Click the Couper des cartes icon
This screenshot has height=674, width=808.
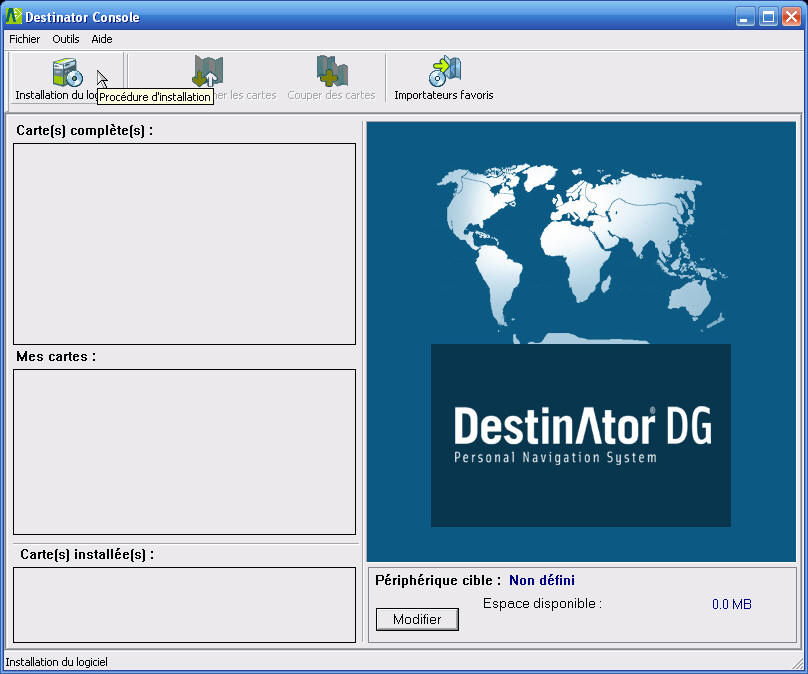click(x=332, y=71)
